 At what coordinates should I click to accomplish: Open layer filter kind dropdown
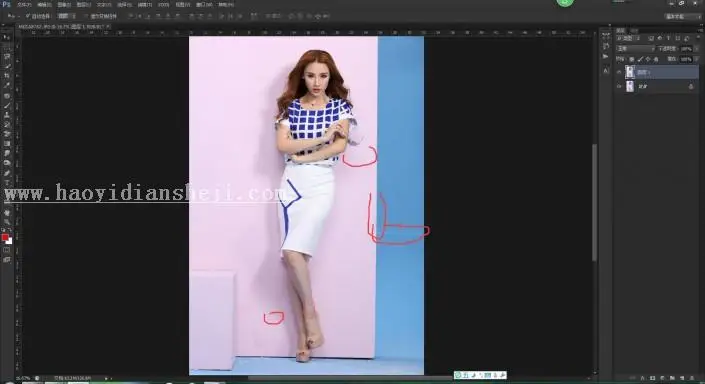coord(629,39)
